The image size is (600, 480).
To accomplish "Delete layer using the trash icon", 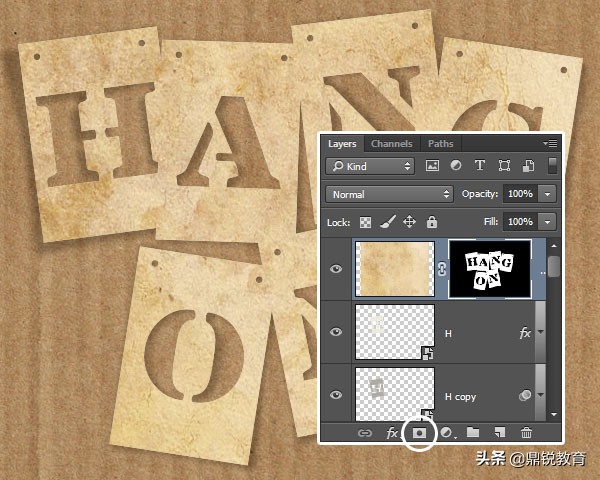I will 527,433.
